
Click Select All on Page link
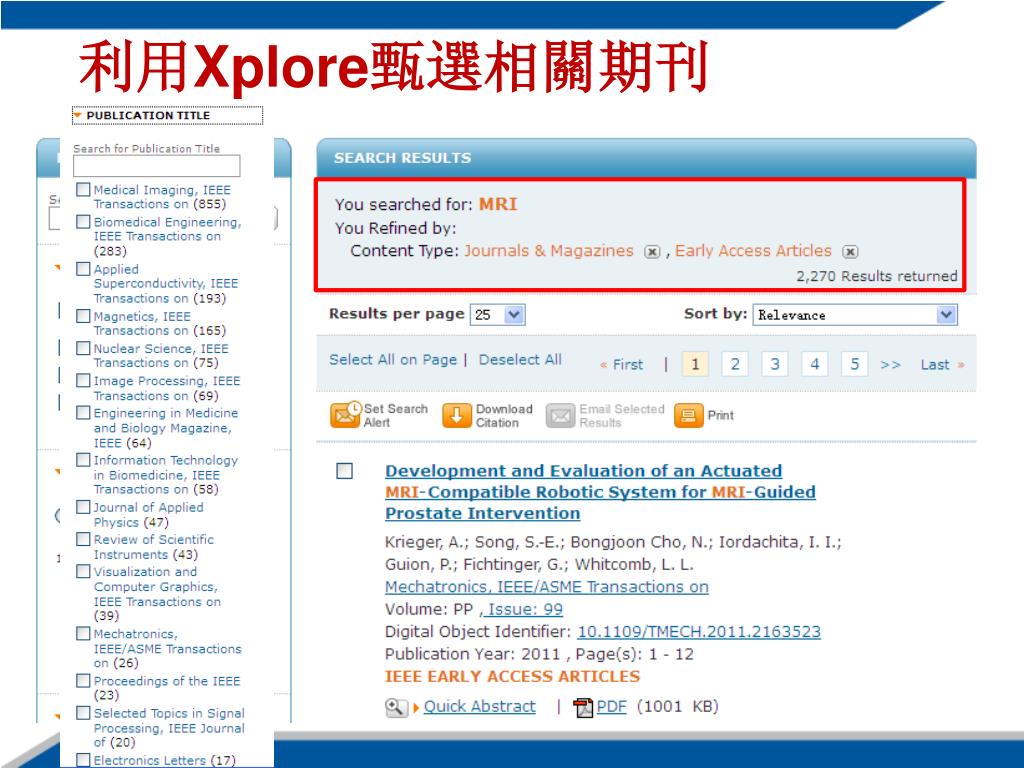point(392,360)
